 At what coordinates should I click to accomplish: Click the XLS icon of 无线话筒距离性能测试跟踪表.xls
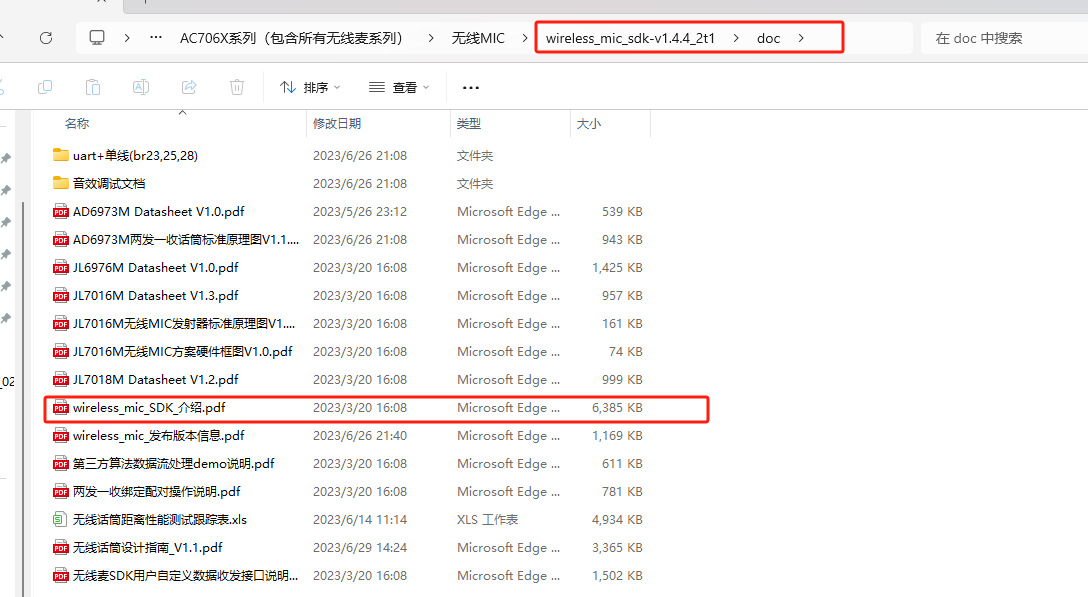(x=61, y=520)
